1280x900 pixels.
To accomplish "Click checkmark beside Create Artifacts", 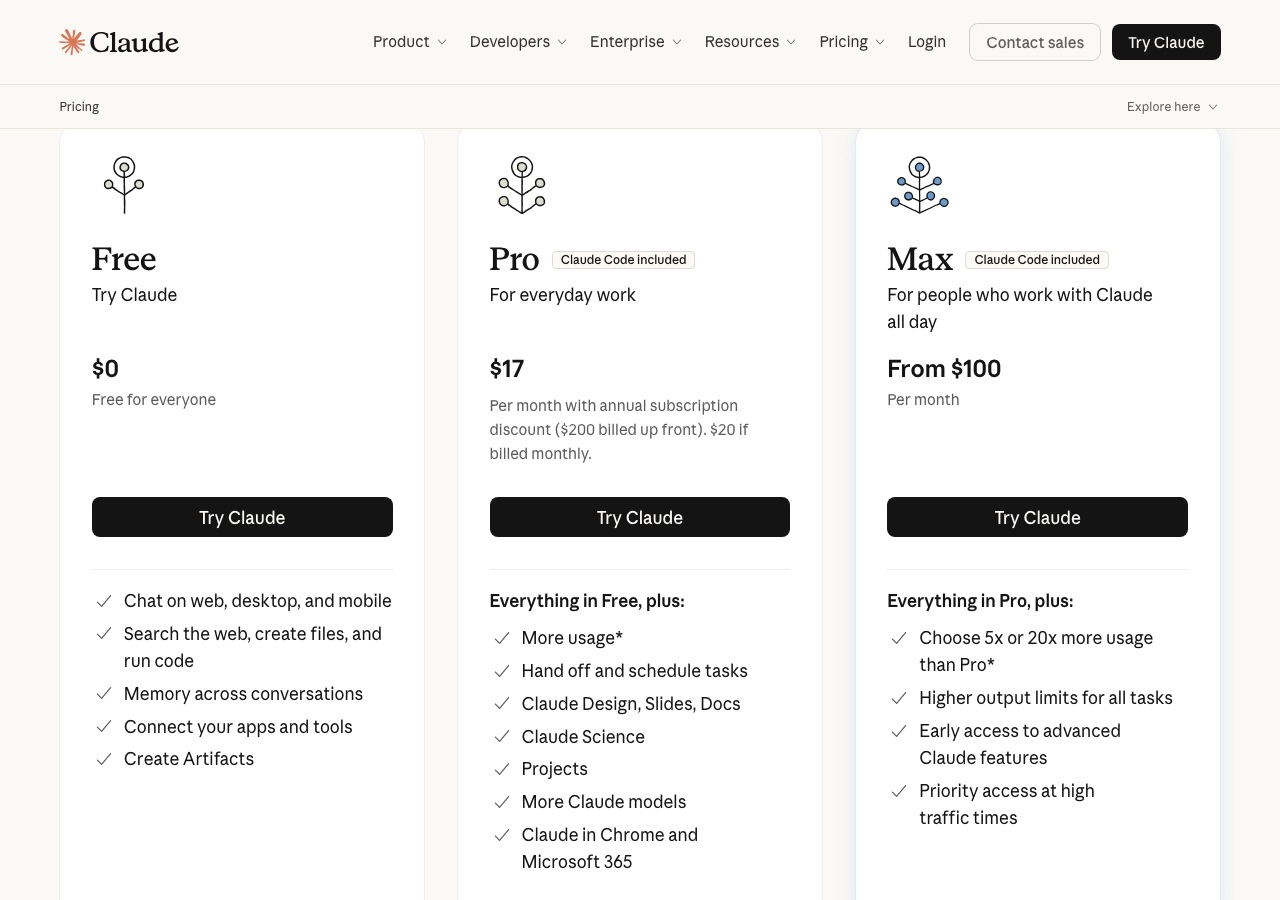I will click(104, 759).
